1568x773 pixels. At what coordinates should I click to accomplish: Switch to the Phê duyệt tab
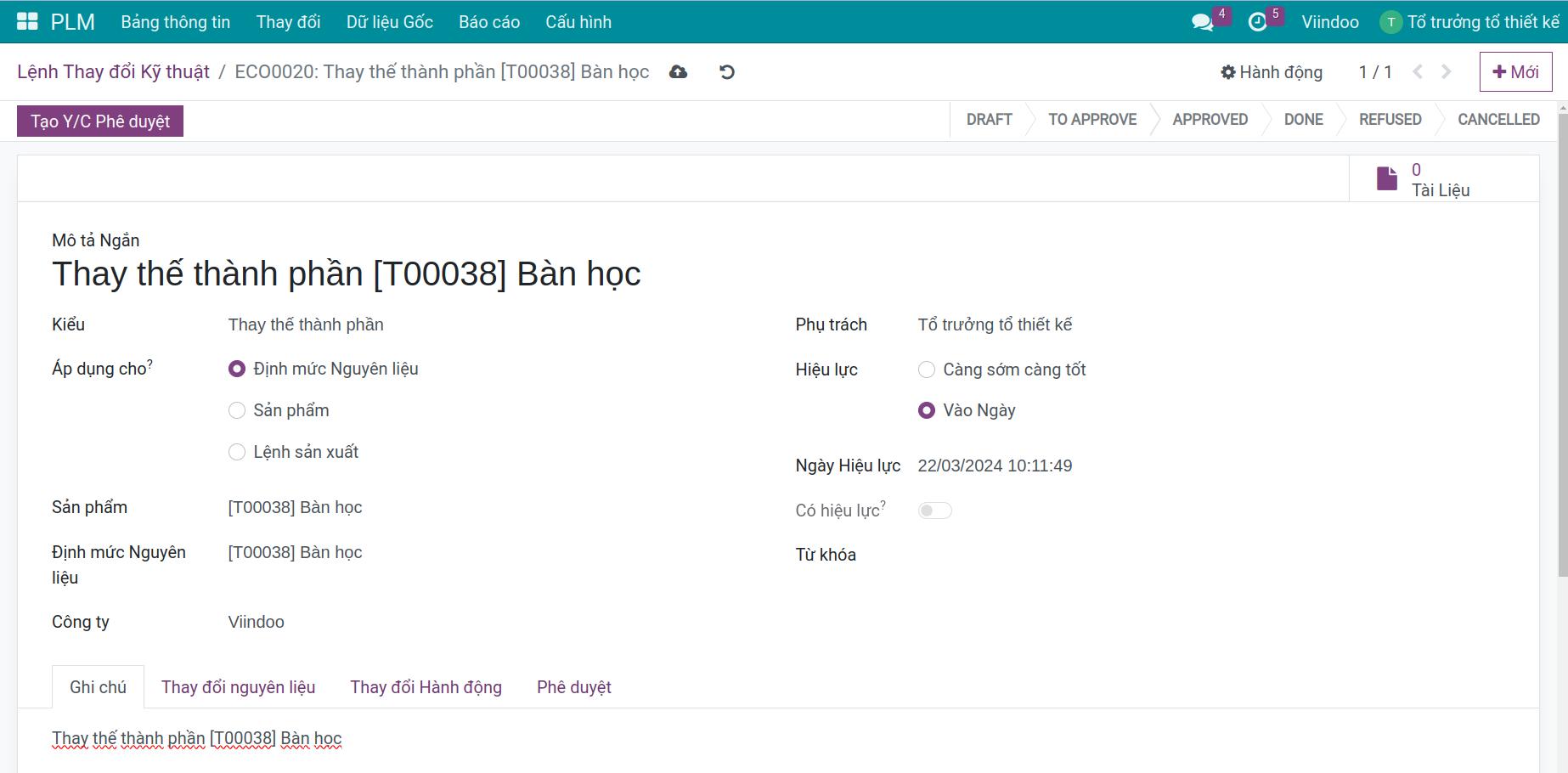coord(574,687)
